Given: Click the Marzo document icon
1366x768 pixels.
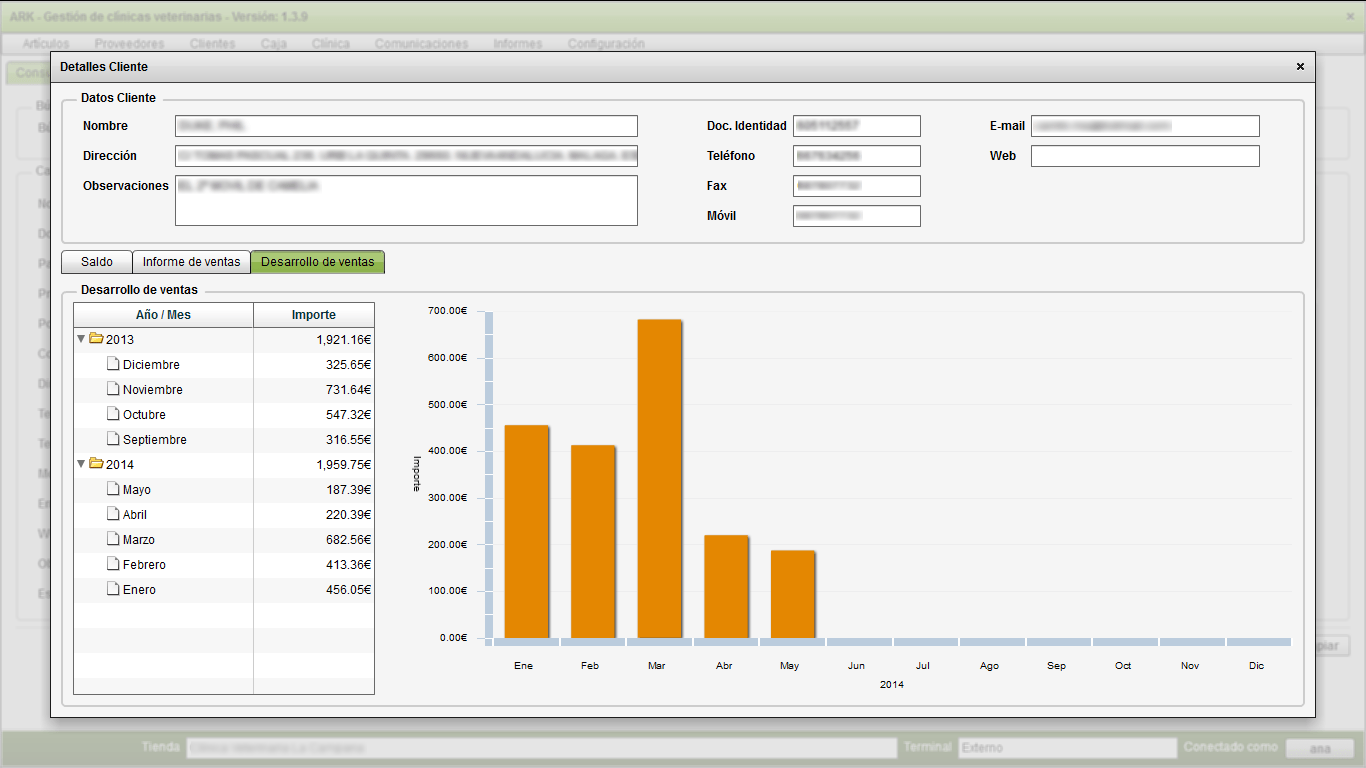Looking at the screenshot, I should 113,539.
